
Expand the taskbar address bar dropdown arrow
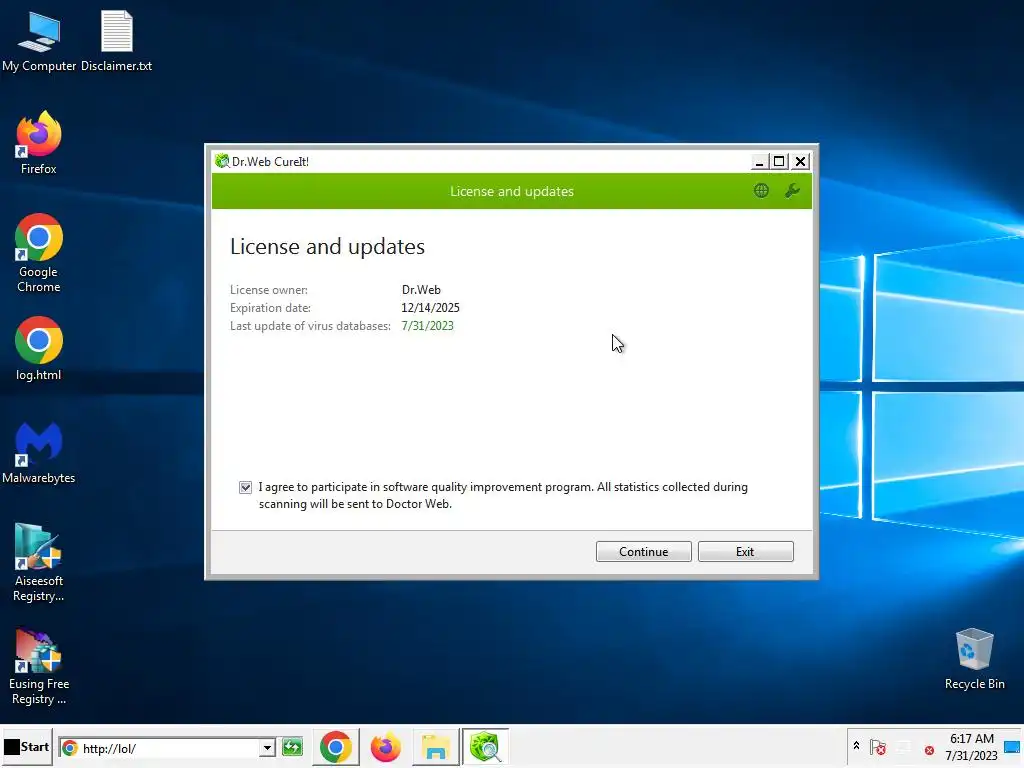[267, 748]
